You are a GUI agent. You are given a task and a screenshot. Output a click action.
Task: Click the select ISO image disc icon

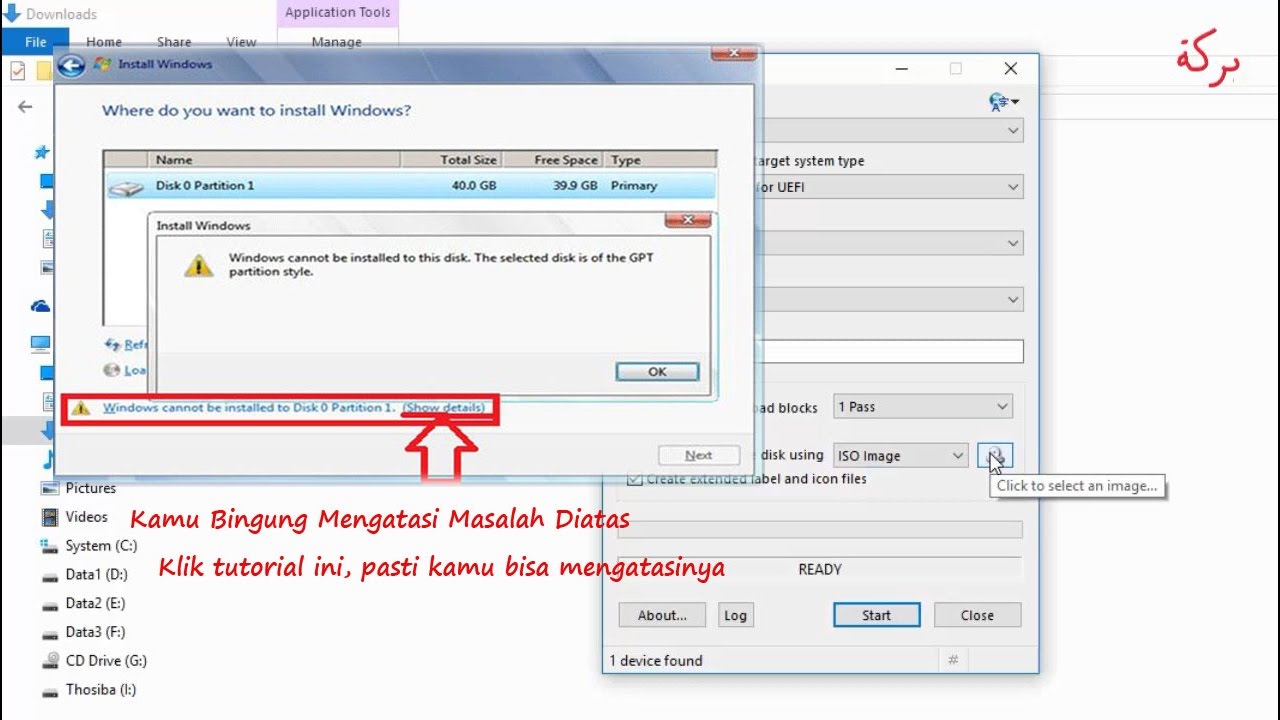(x=994, y=456)
